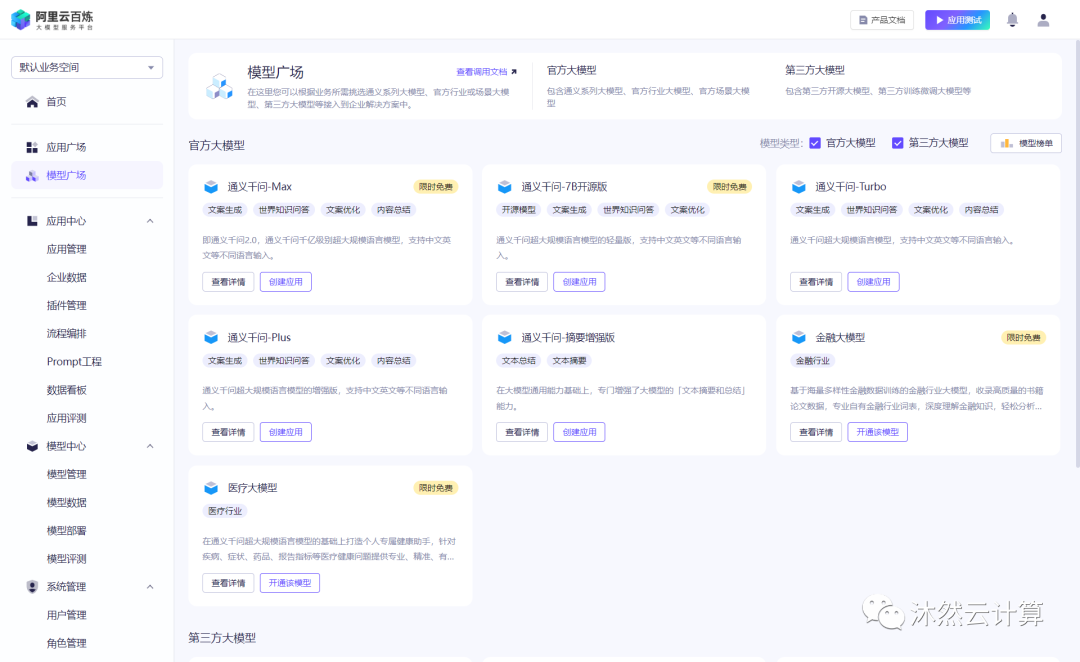1080x662 pixels.
Task: Click the 应用中心 section icon
Action: tap(32, 221)
